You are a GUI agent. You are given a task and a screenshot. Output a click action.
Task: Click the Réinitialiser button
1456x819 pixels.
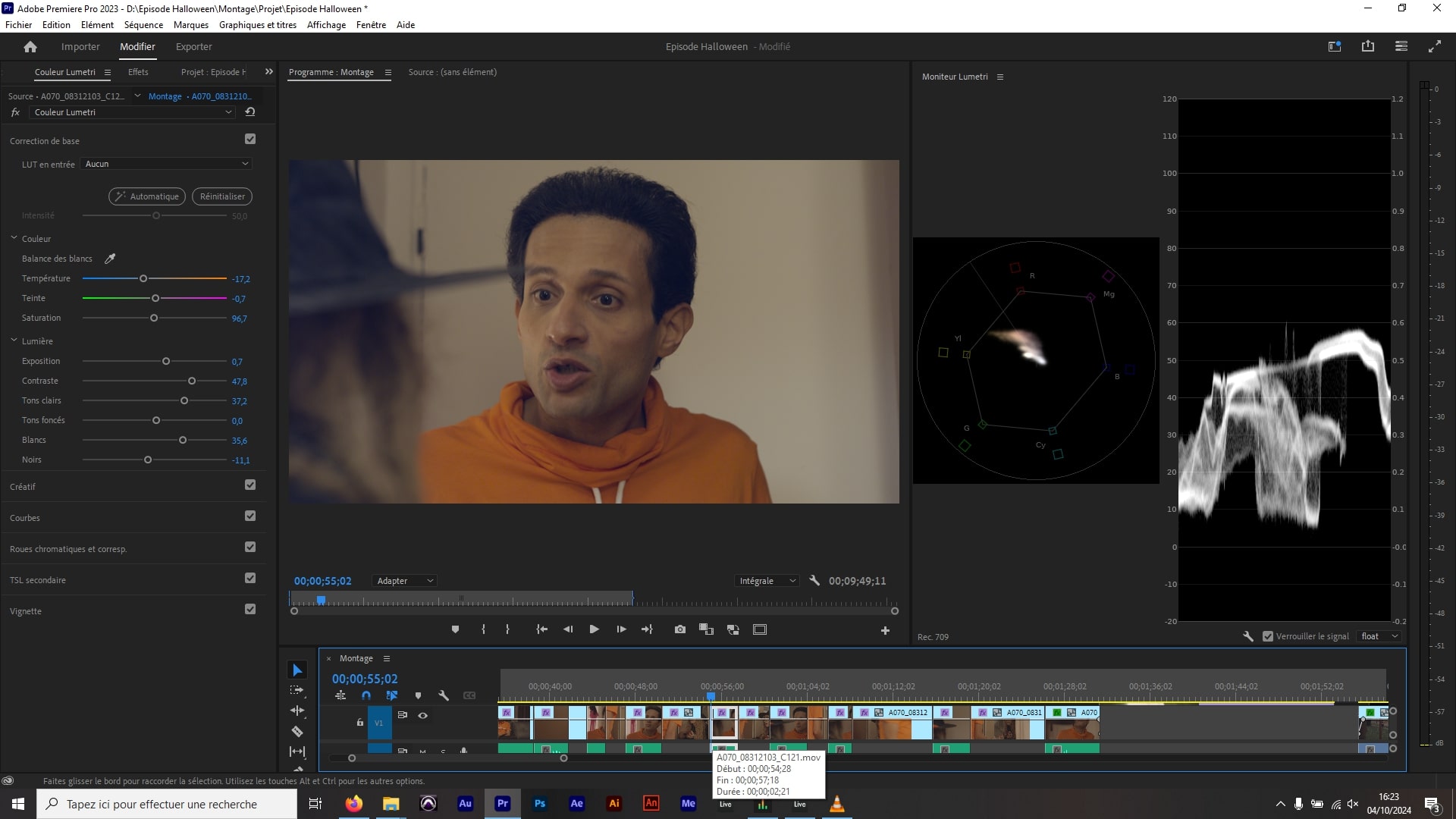pos(222,196)
